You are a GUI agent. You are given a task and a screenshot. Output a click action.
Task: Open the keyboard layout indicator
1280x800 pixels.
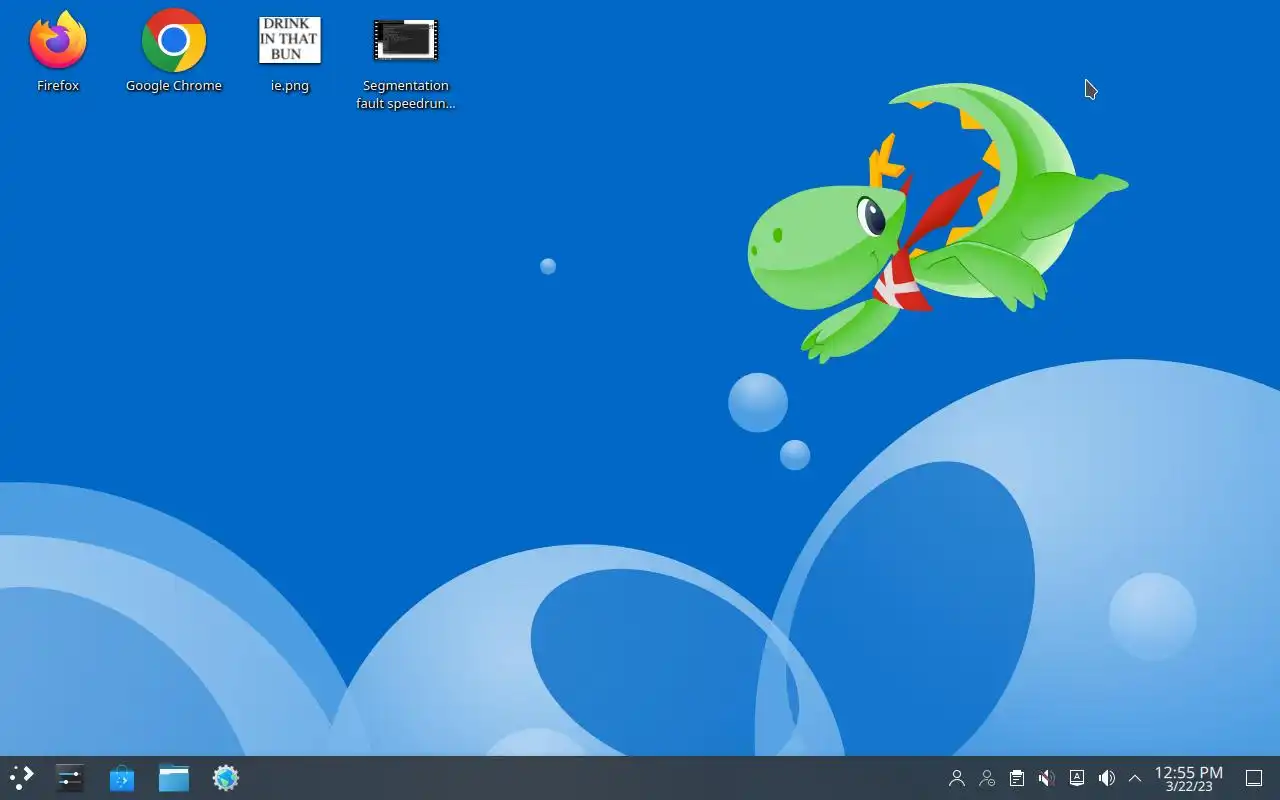pos(1077,778)
